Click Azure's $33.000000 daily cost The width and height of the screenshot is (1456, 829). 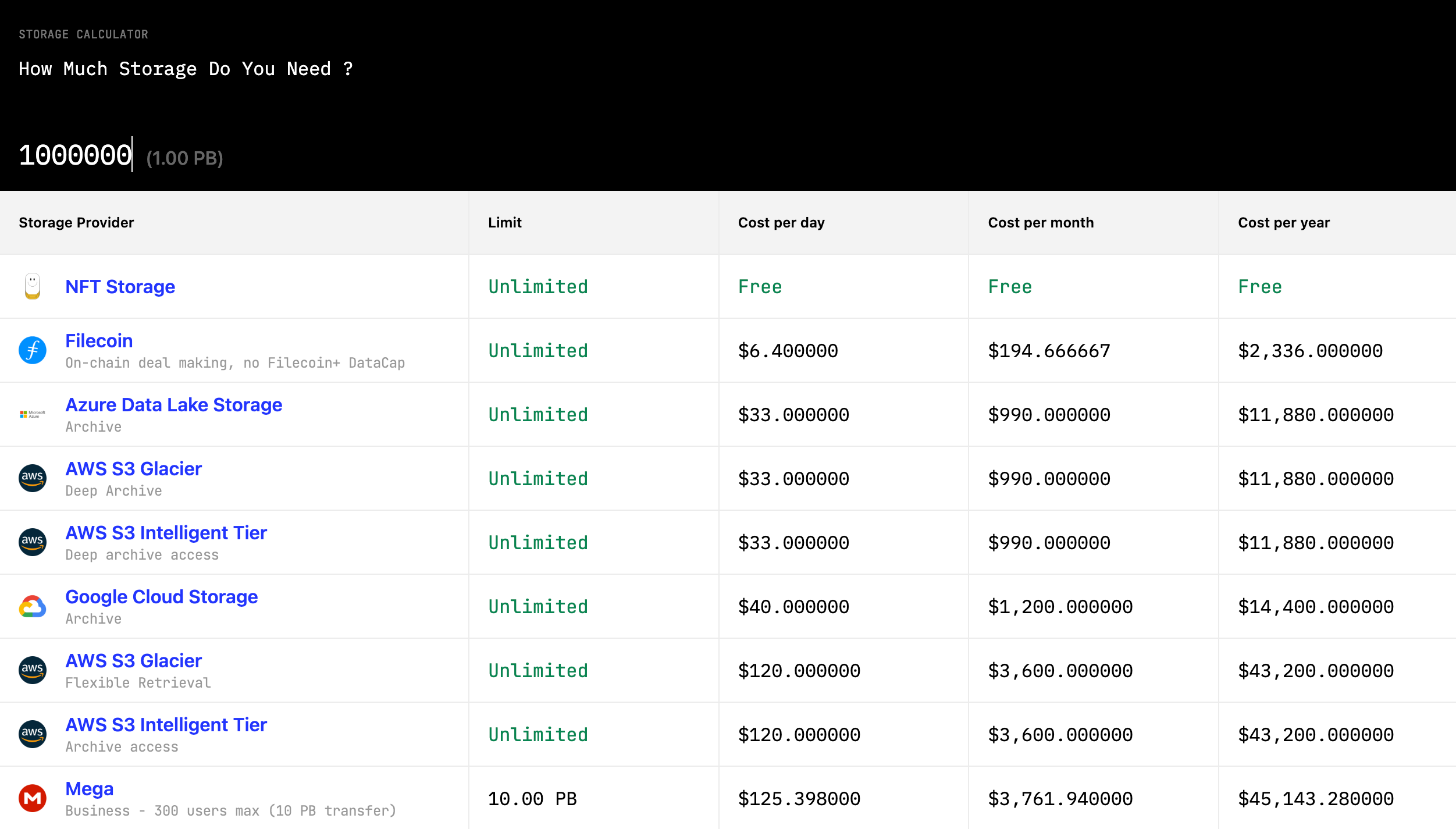[793, 414]
